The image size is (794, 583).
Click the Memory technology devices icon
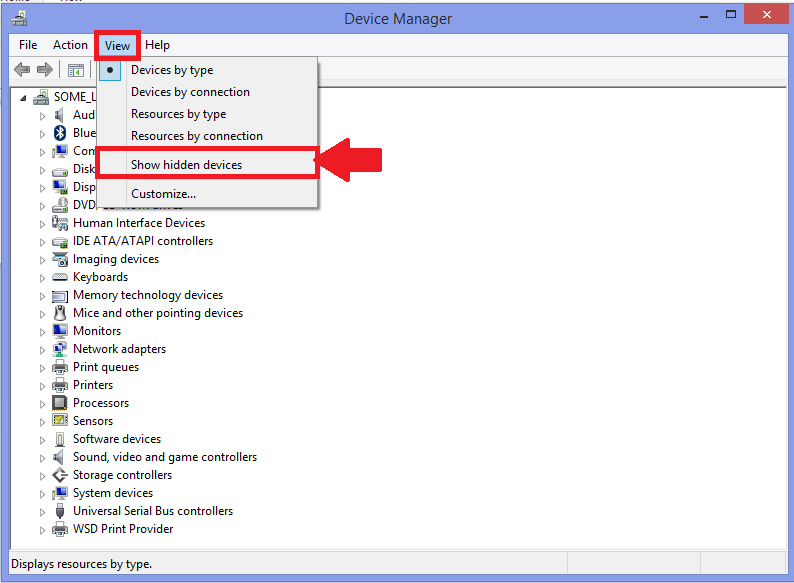point(60,296)
